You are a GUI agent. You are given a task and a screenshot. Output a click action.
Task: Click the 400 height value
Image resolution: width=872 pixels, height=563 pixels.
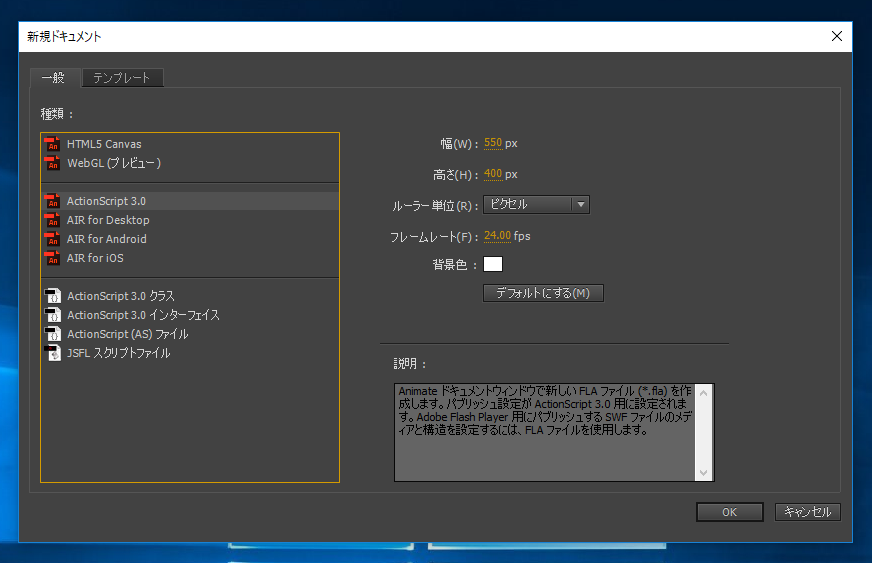pos(493,174)
